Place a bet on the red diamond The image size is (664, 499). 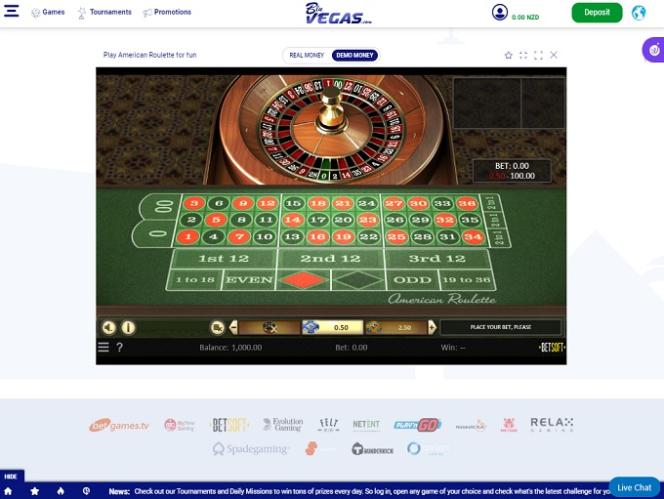coord(303,280)
